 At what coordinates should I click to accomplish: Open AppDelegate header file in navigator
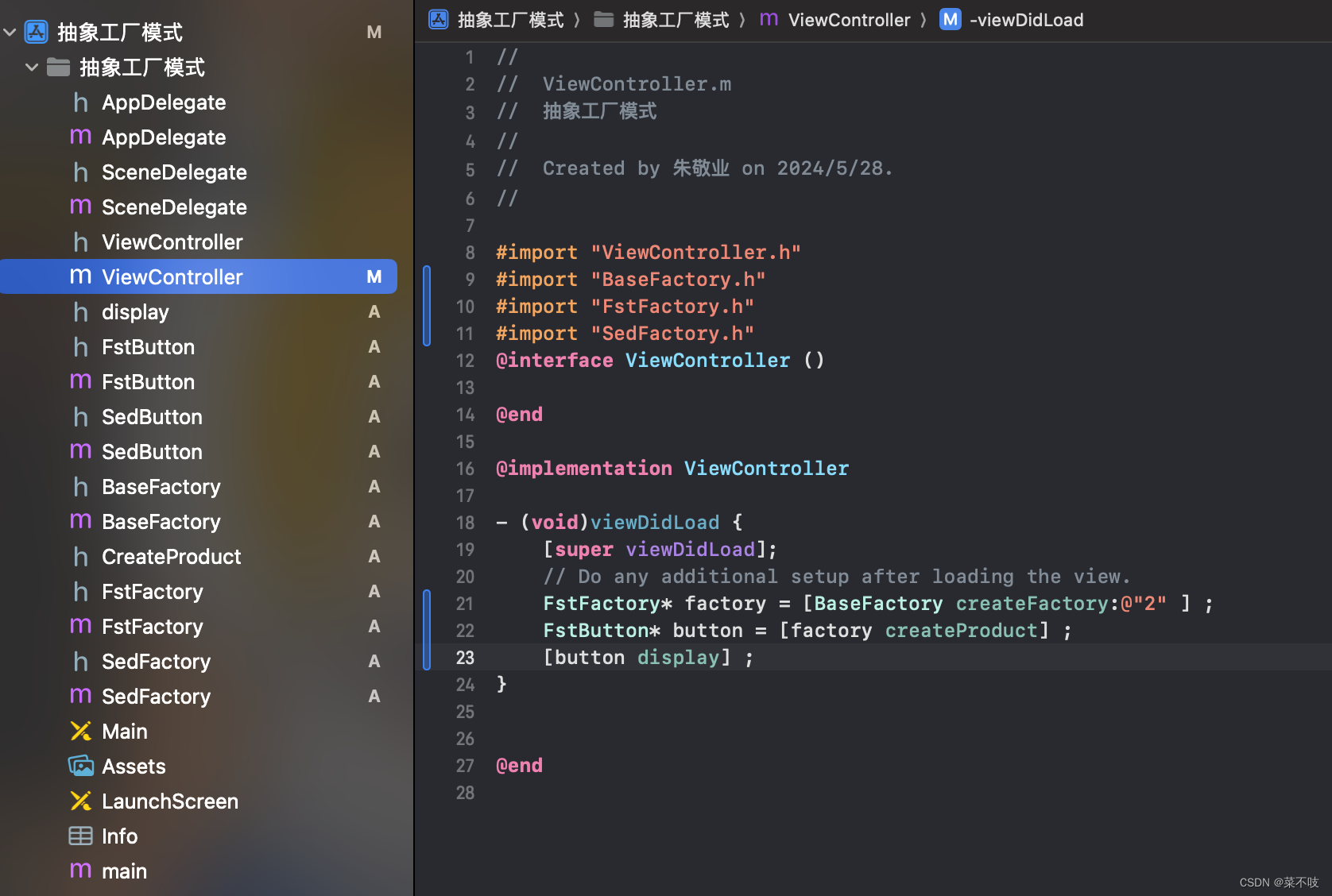click(164, 102)
